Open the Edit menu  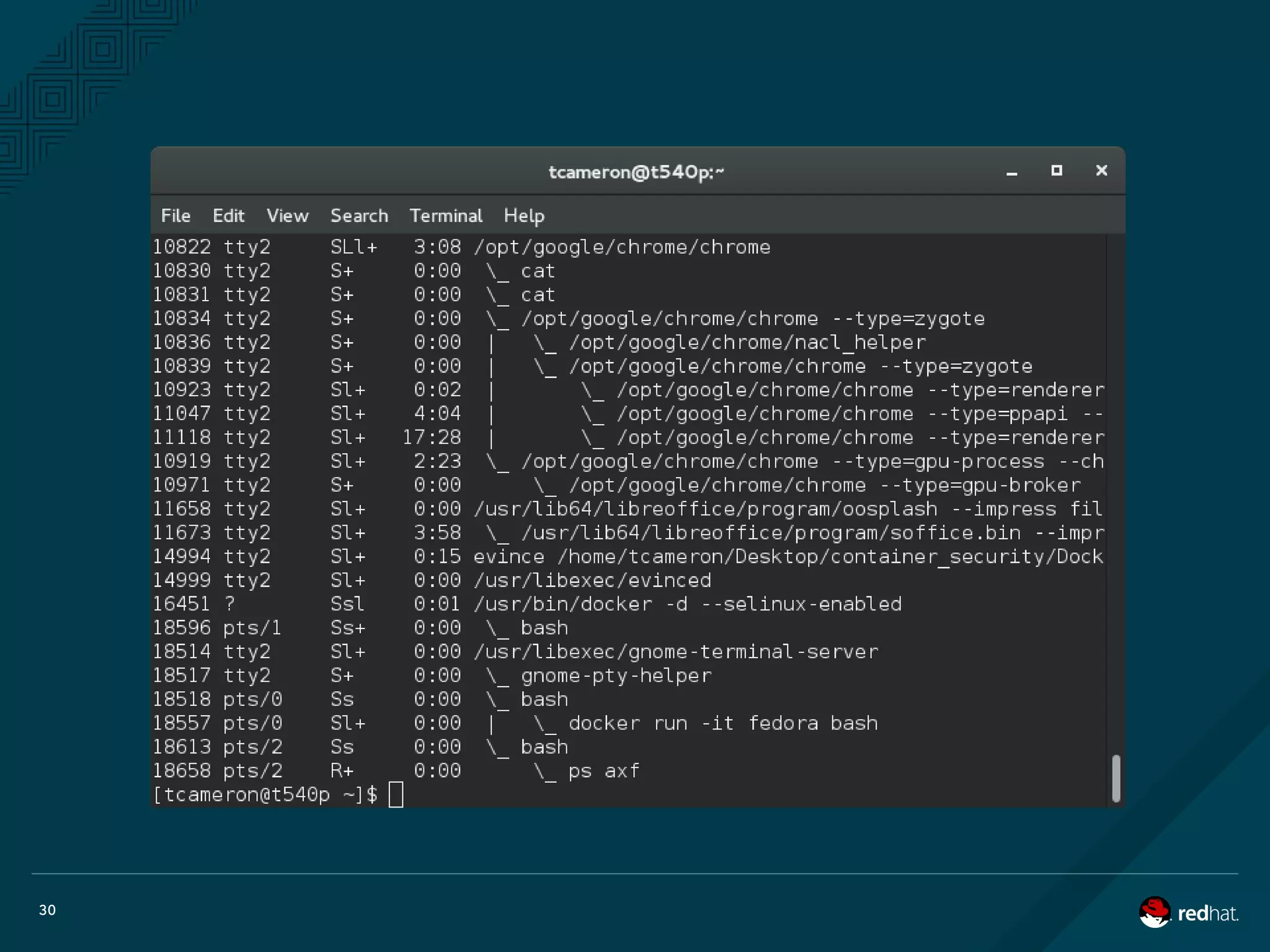pyautogui.click(x=228, y=216)
